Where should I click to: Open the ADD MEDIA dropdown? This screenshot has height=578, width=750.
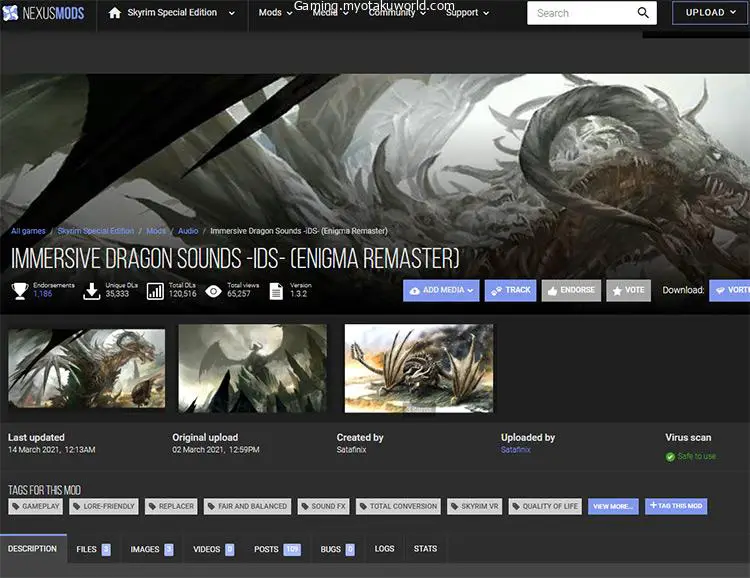[441, 290]
